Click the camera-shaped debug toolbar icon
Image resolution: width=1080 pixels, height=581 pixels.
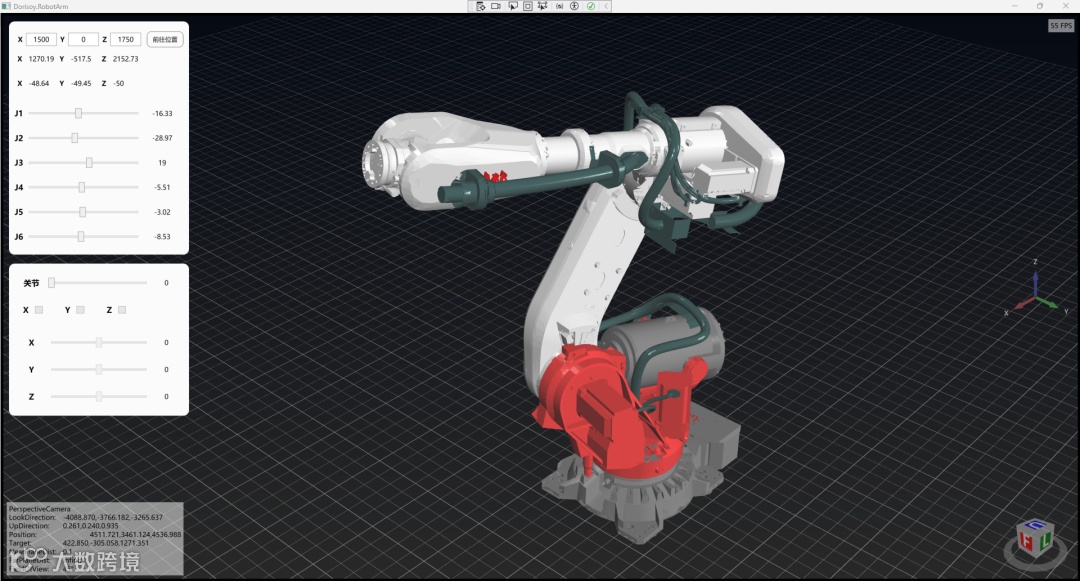point(496,6)
